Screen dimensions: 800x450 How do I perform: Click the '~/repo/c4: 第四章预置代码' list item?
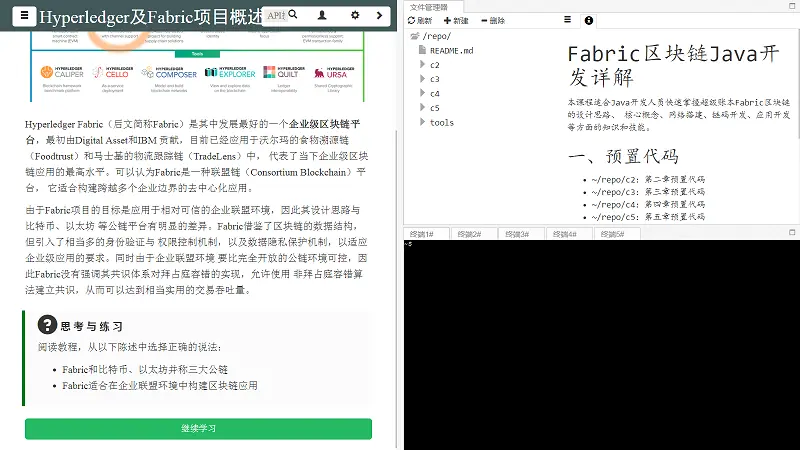[x=648, y=205]
